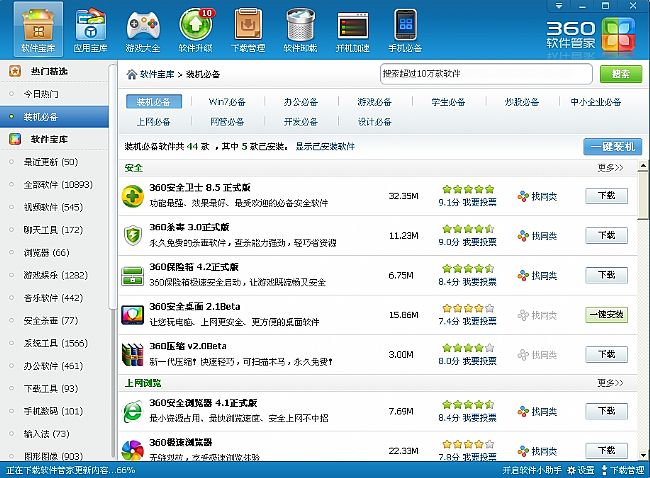Open the 下载管理 toolbar icon

pyautogui.click(x=247, y=29)
